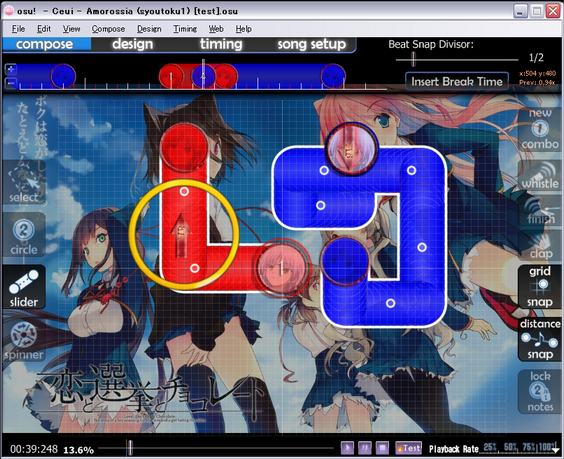
Task: Click the play button
Action: coord(347,448)
